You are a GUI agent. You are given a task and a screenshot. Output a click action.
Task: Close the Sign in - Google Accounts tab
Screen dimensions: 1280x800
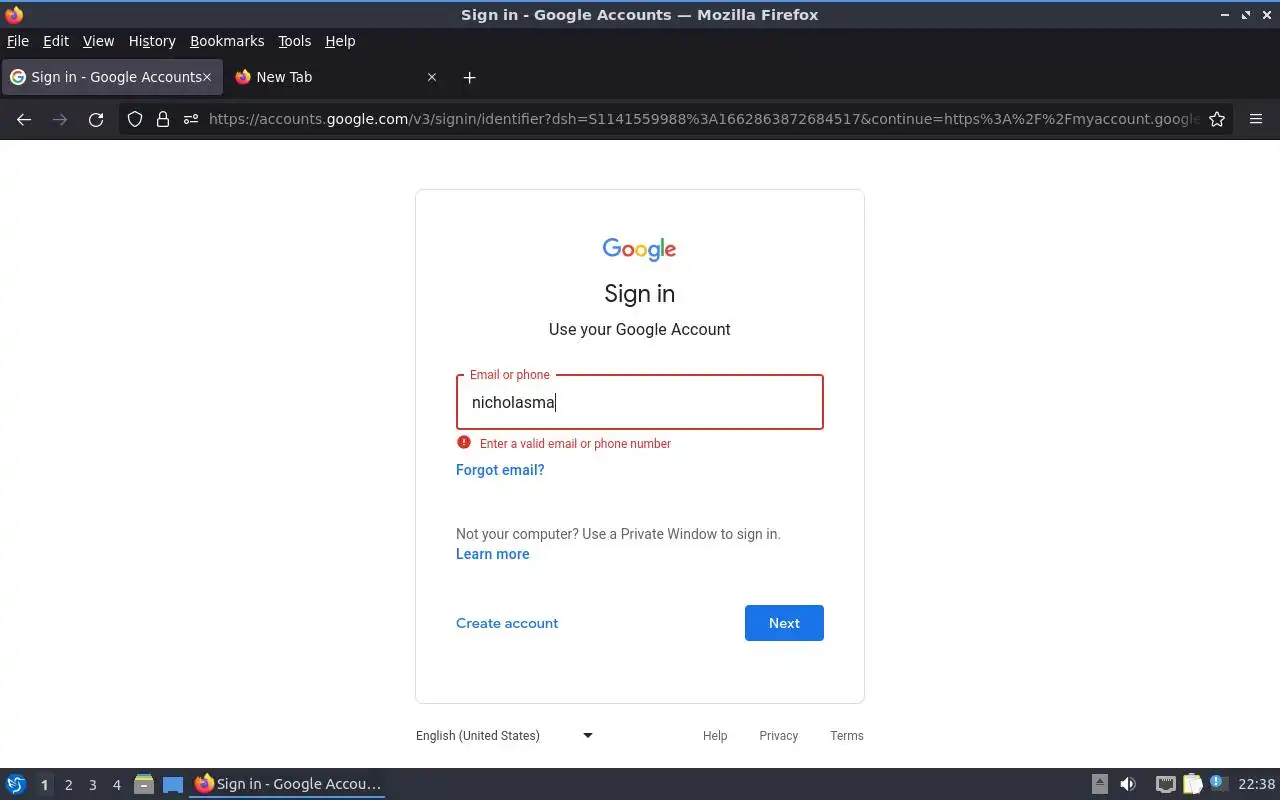[207, 77]
